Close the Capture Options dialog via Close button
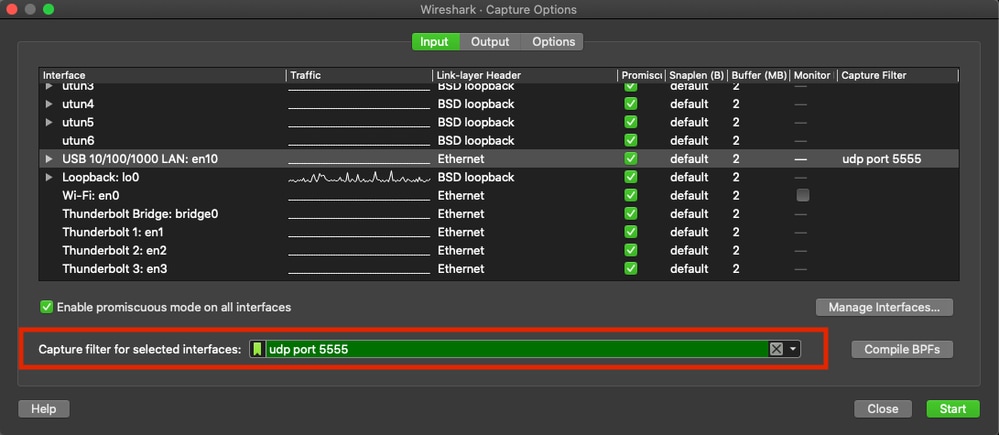Viewport: 999px width, 435px height. point(882,409)
